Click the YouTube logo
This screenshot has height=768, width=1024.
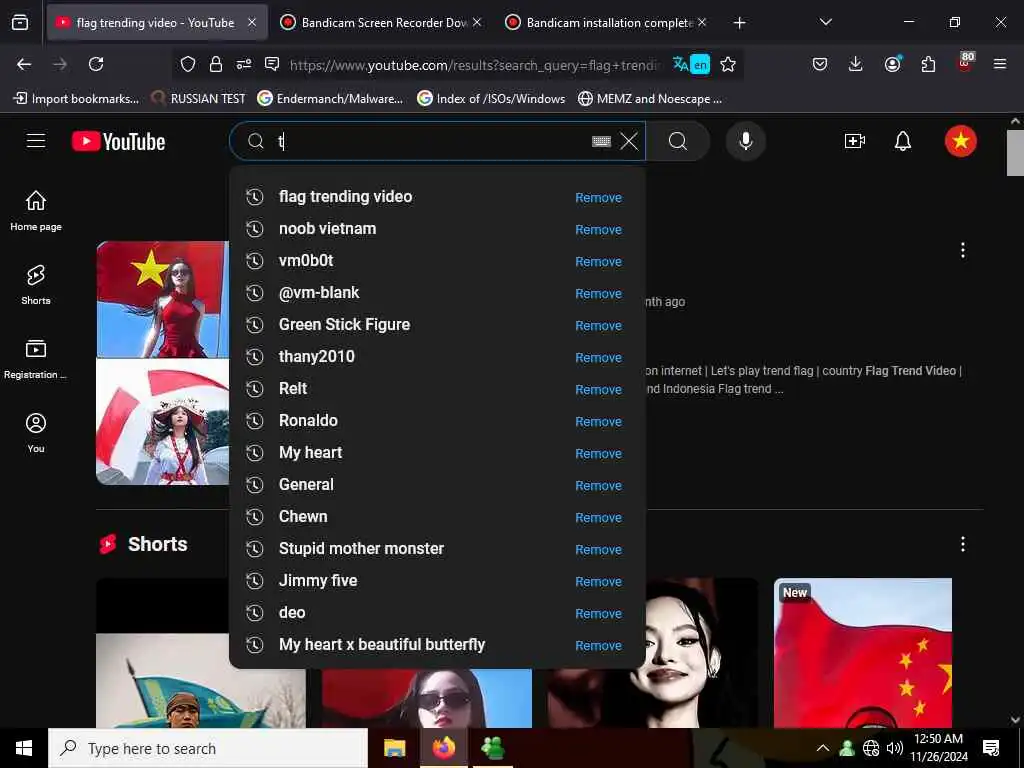click(x=118, y=141)
